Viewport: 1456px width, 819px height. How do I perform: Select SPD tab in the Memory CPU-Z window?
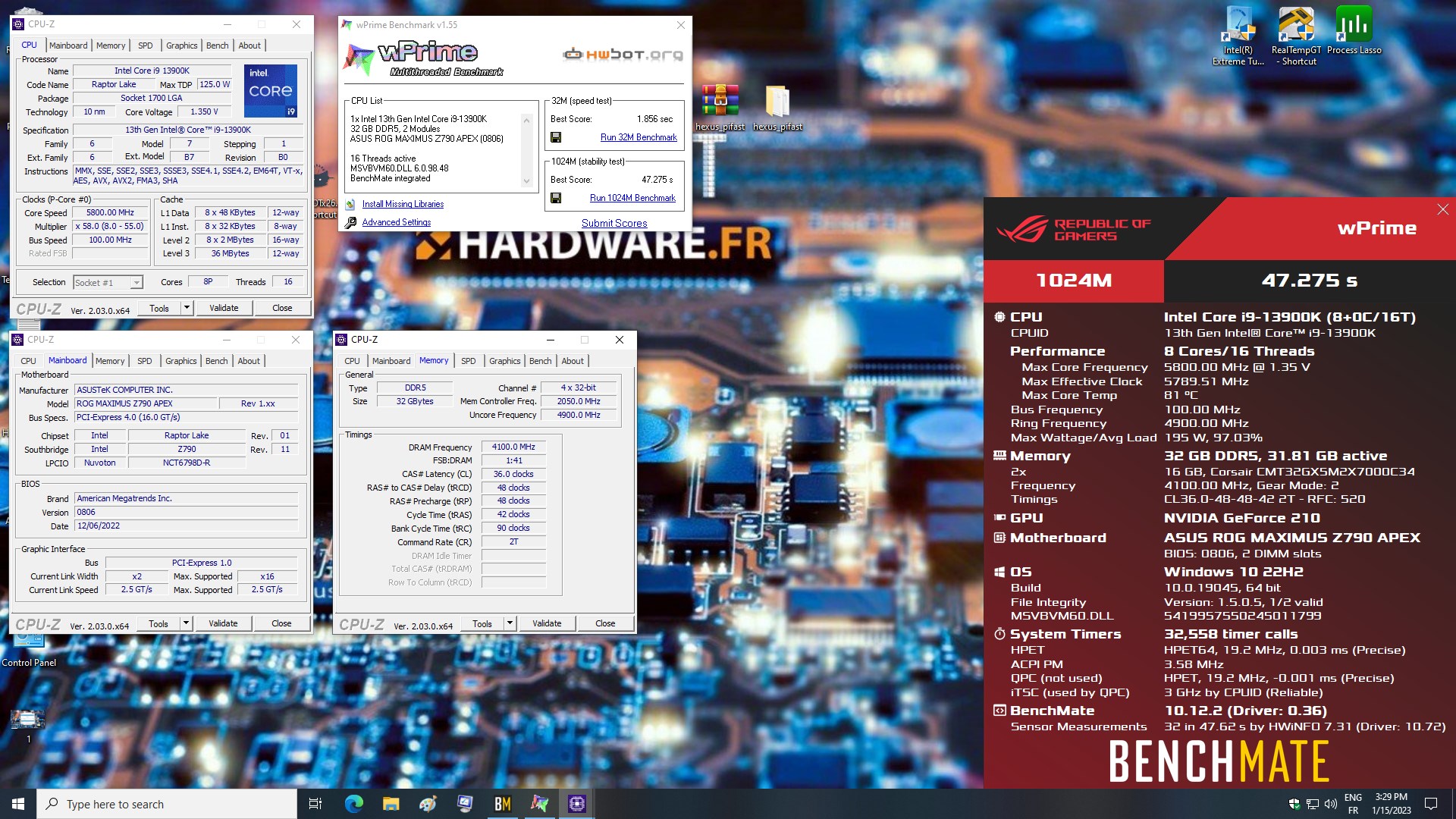(x=469, y=361)
